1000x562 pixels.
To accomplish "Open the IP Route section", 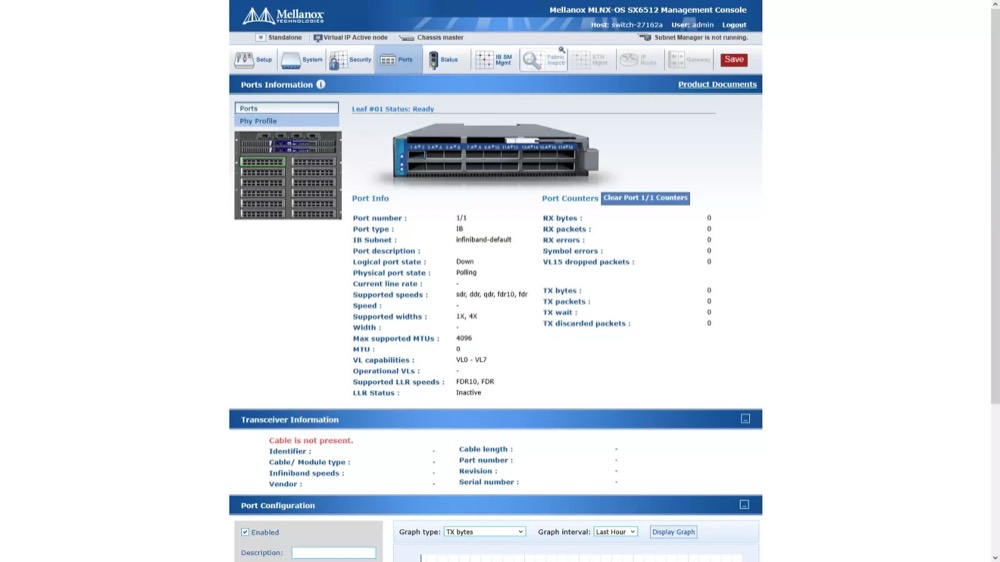I will click(639, 59).
